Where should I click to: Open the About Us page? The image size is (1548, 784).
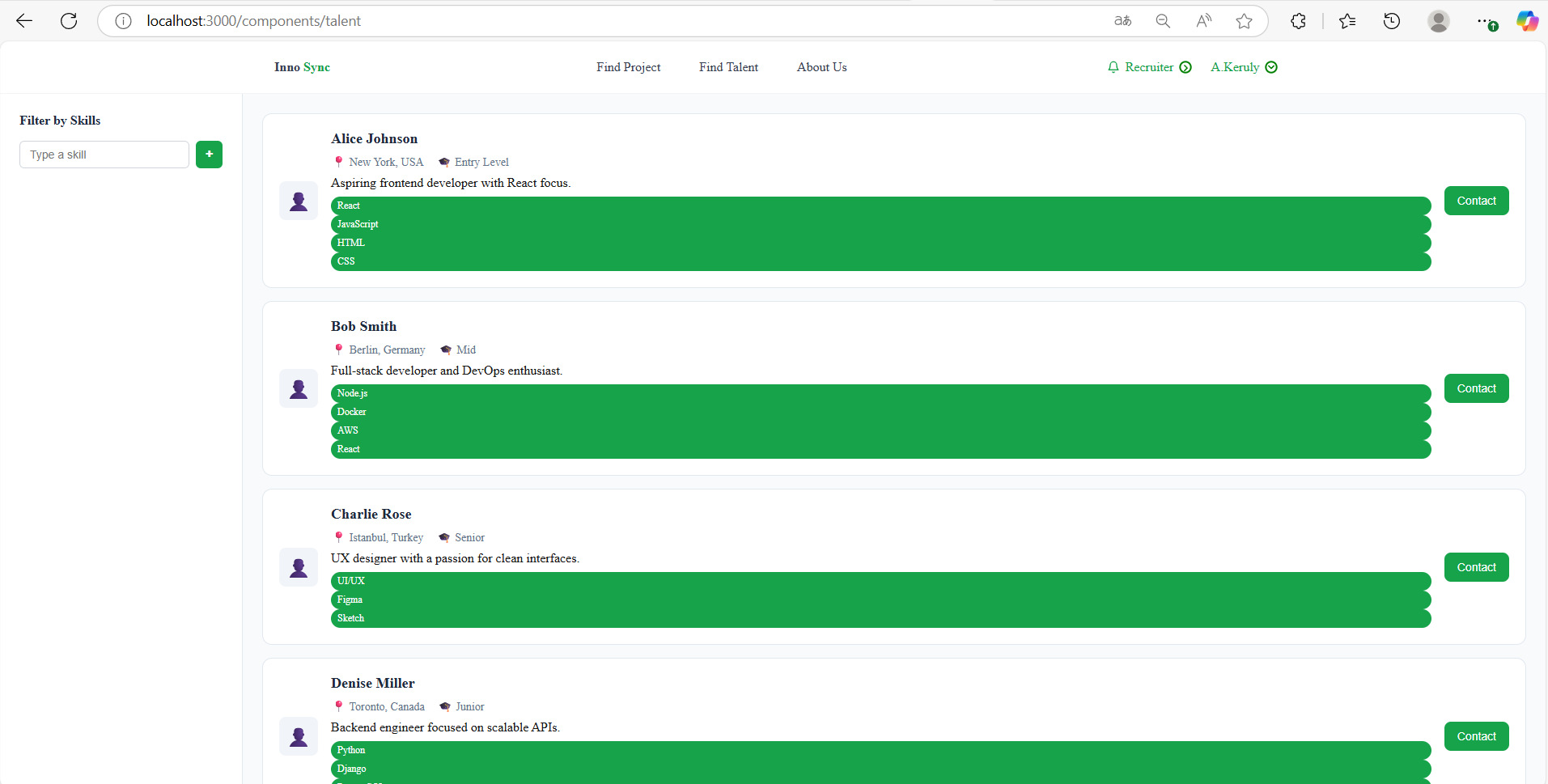pos(821,67)
